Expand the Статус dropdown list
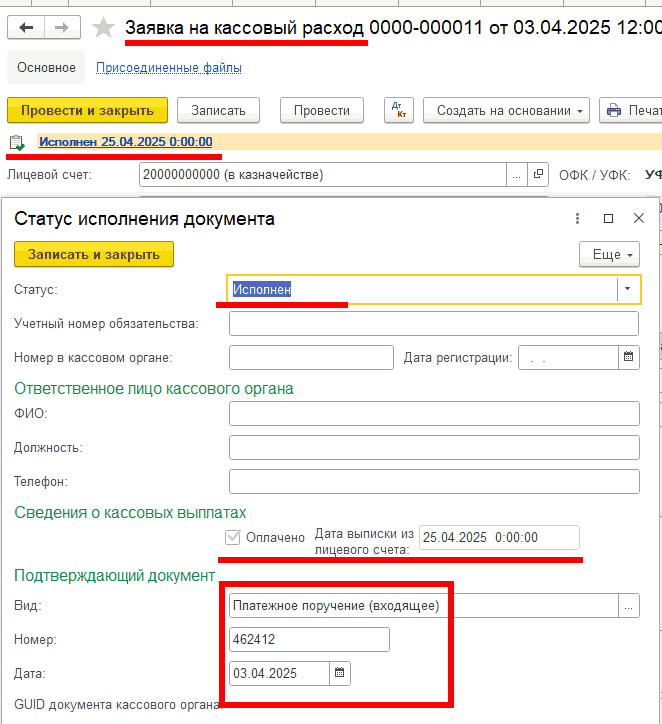The height and width of the screenshot is (724, 662). click(x=627, y=289)
